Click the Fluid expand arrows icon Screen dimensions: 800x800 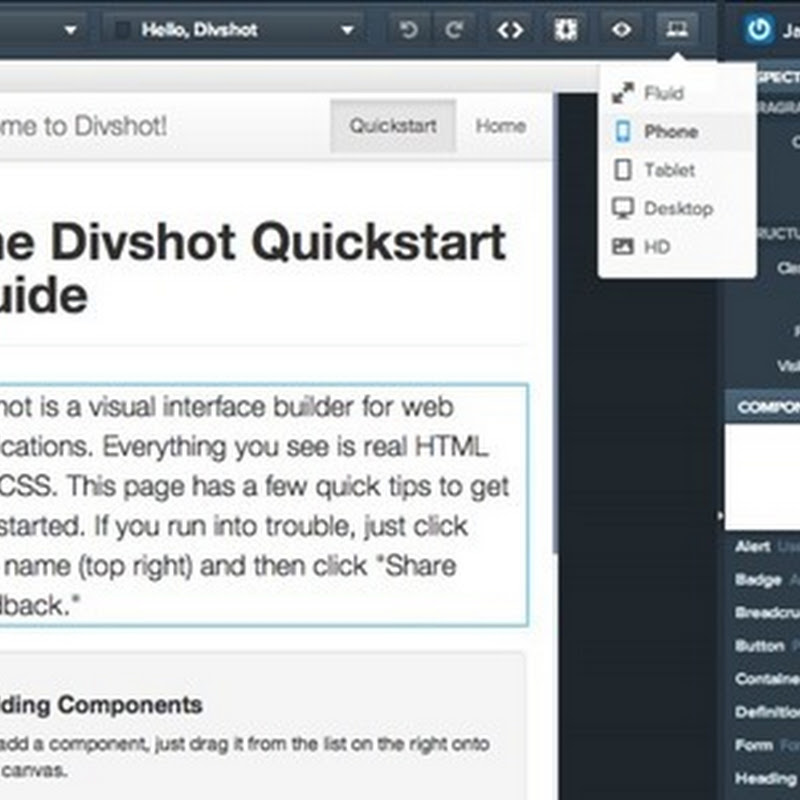coord(623,93)
